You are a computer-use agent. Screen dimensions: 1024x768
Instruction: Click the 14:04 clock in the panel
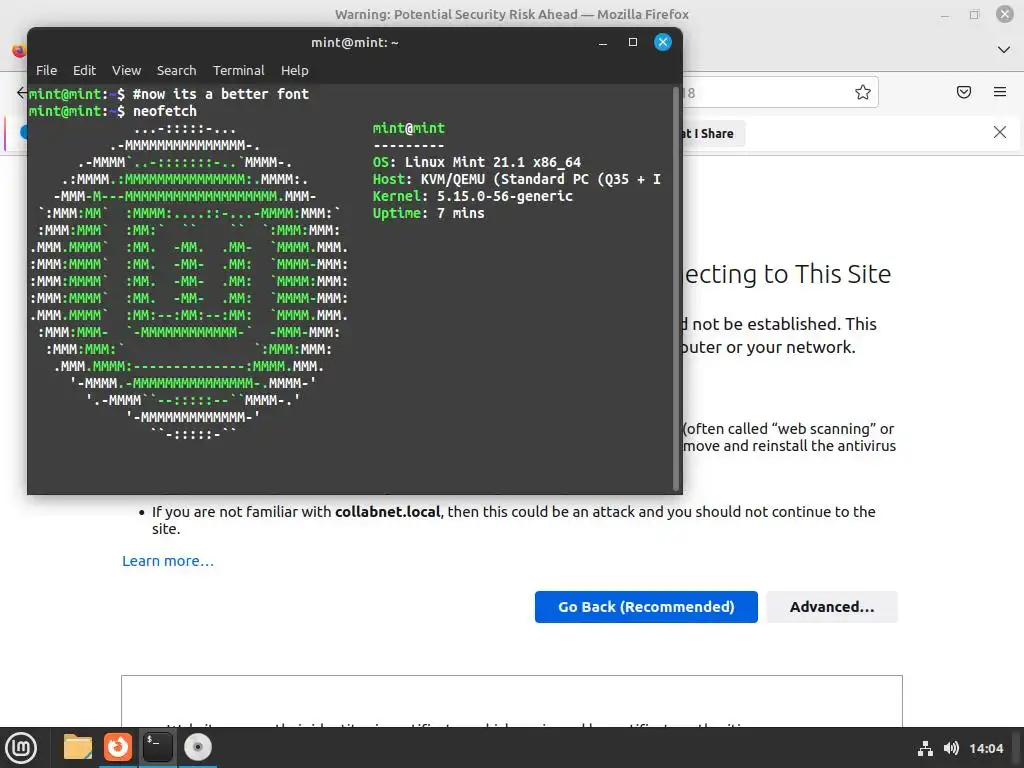986,748
